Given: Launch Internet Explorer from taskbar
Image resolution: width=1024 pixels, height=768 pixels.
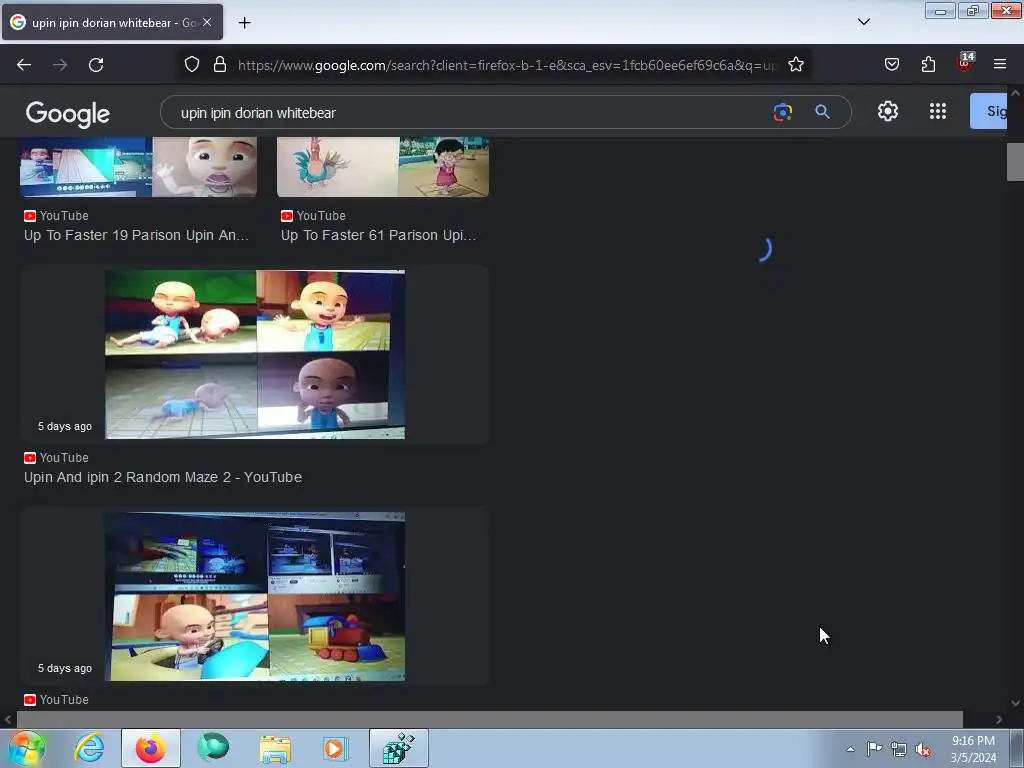Looking at the screenshot, I should [x=89, y=748].
